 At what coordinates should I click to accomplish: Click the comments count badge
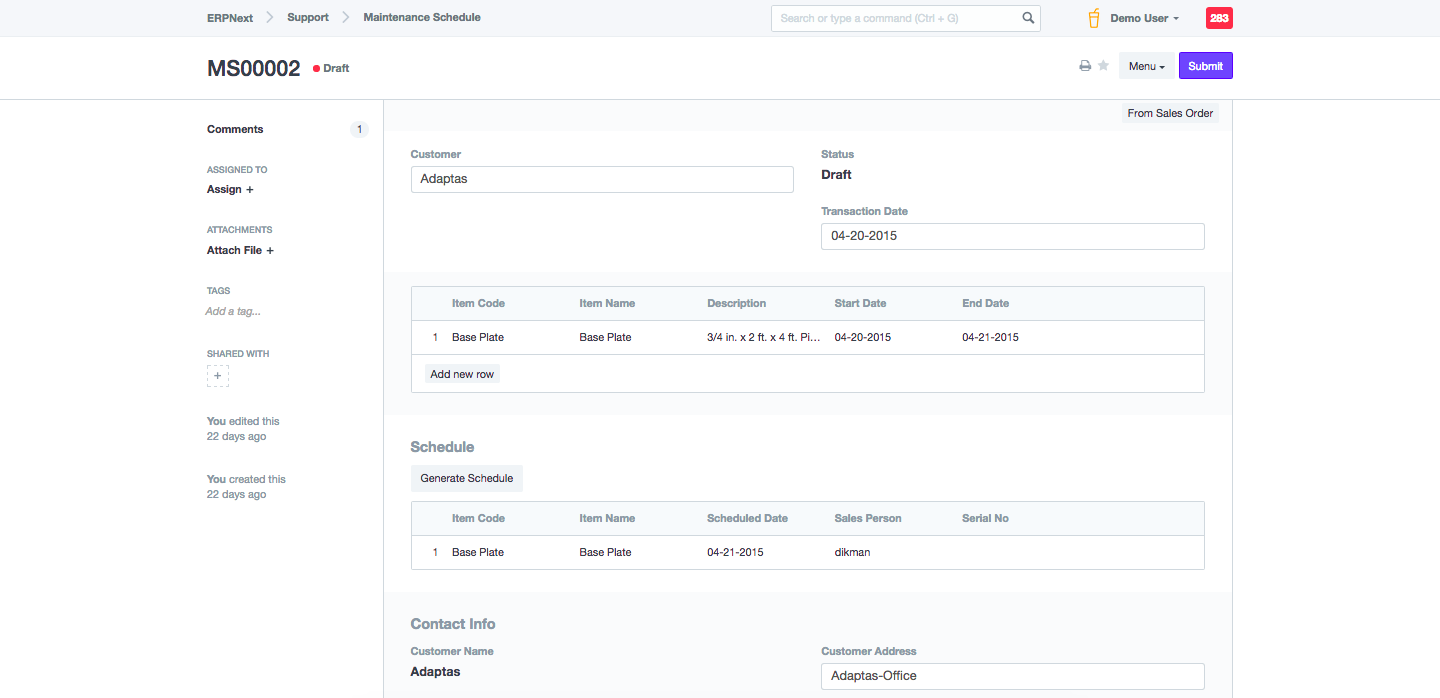359,130
